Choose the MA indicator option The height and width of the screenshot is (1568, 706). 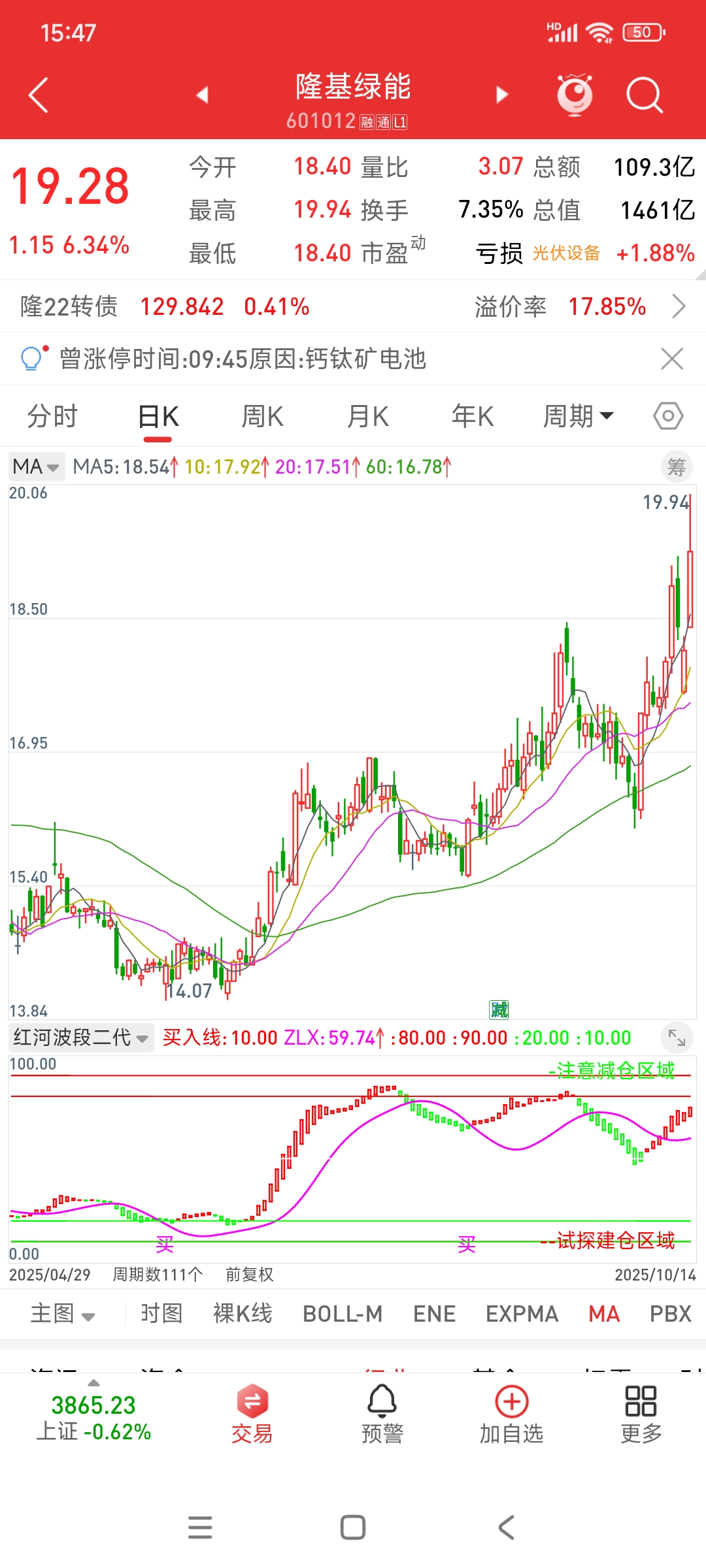[604, 1314]
